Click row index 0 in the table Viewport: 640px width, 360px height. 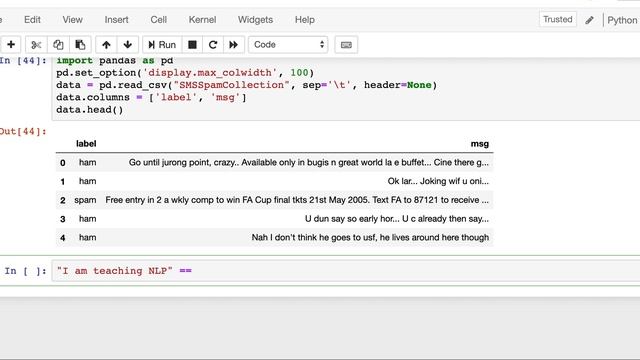[62, 163]
